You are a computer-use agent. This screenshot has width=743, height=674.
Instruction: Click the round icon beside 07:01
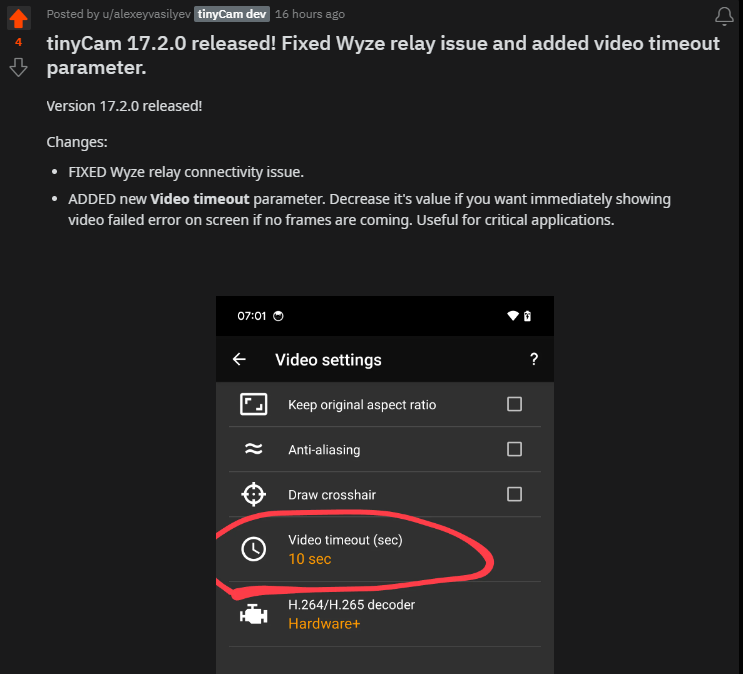pyautogui.click(x=278, y=316)
